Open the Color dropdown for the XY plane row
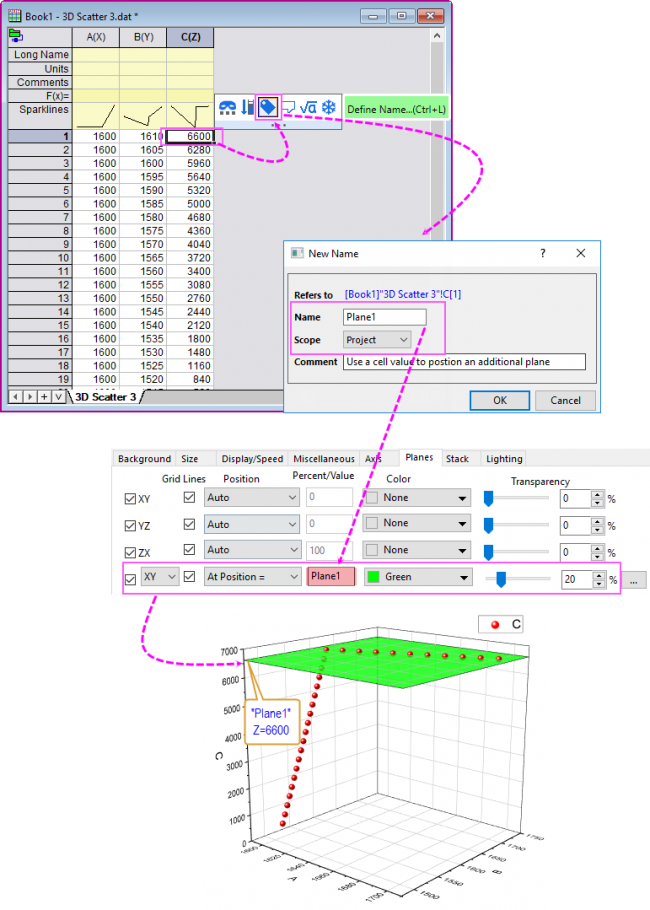The image size is (650, 910). point(417,497)
